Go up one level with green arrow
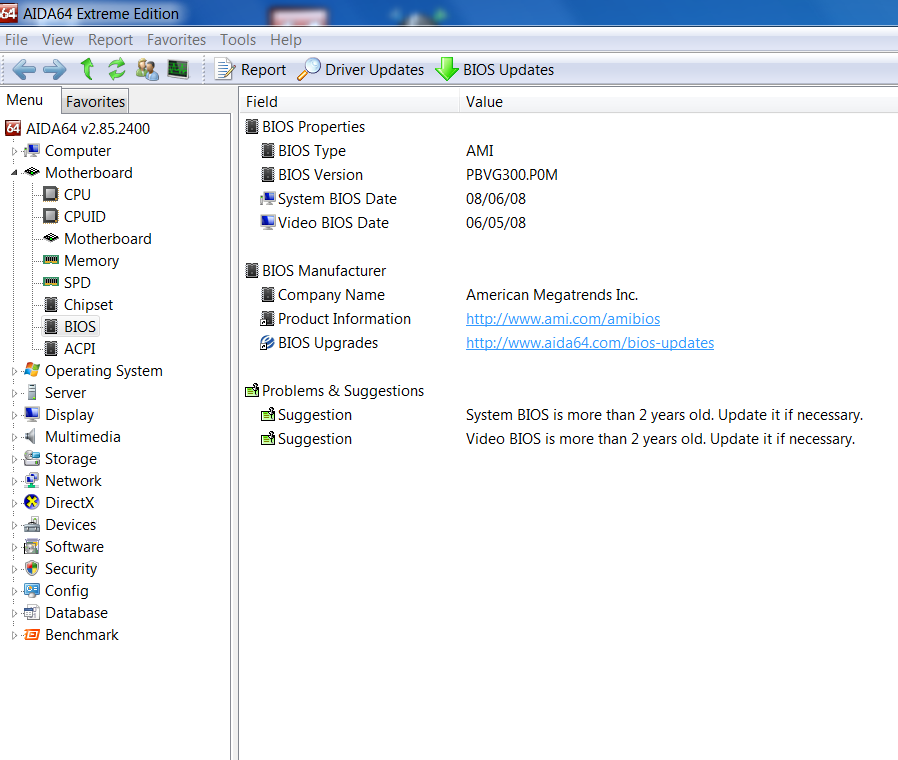This screenshot has width=898, height=760. pos(87,69)
